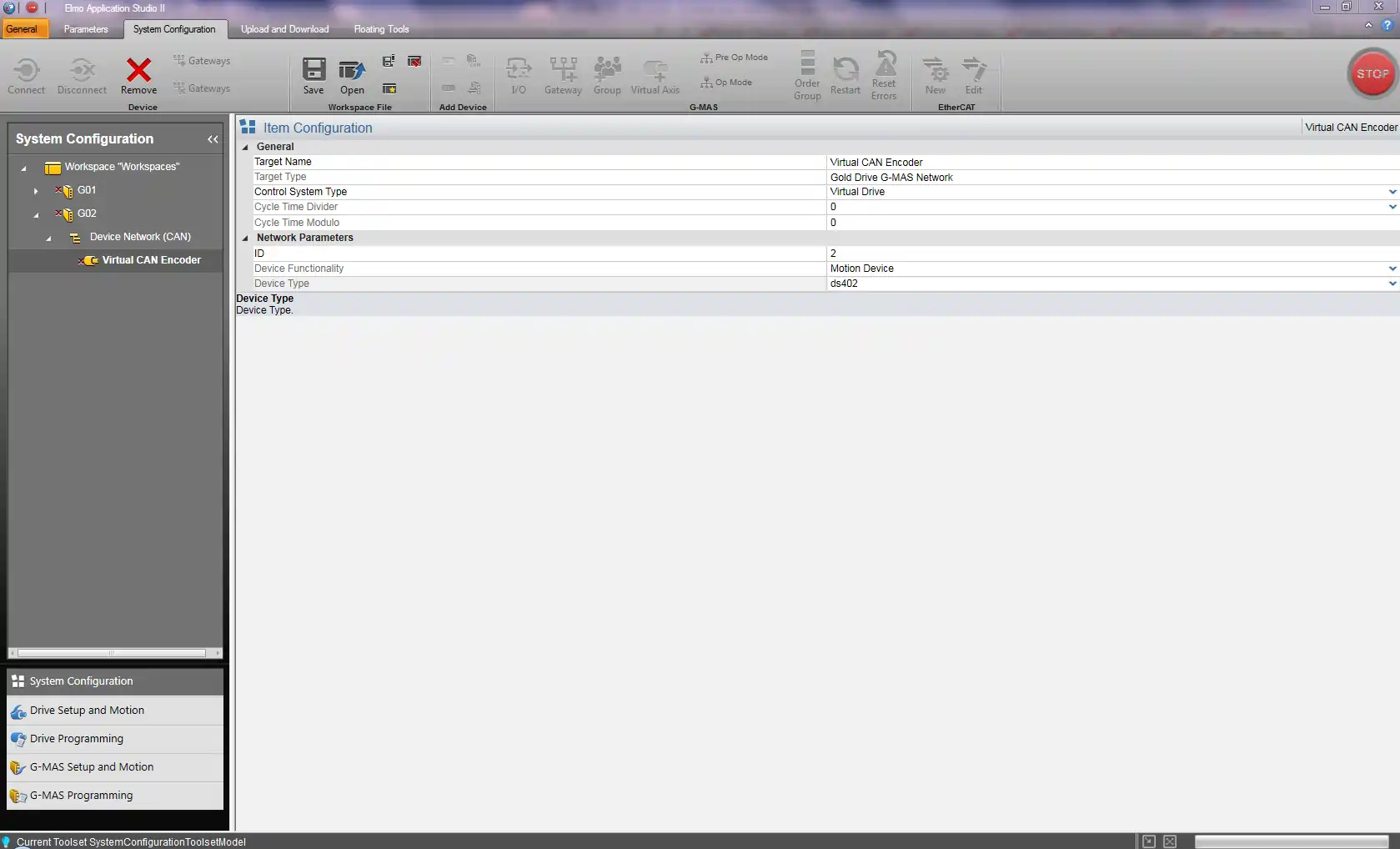Collapse the G02 tree node

point(37,214)
